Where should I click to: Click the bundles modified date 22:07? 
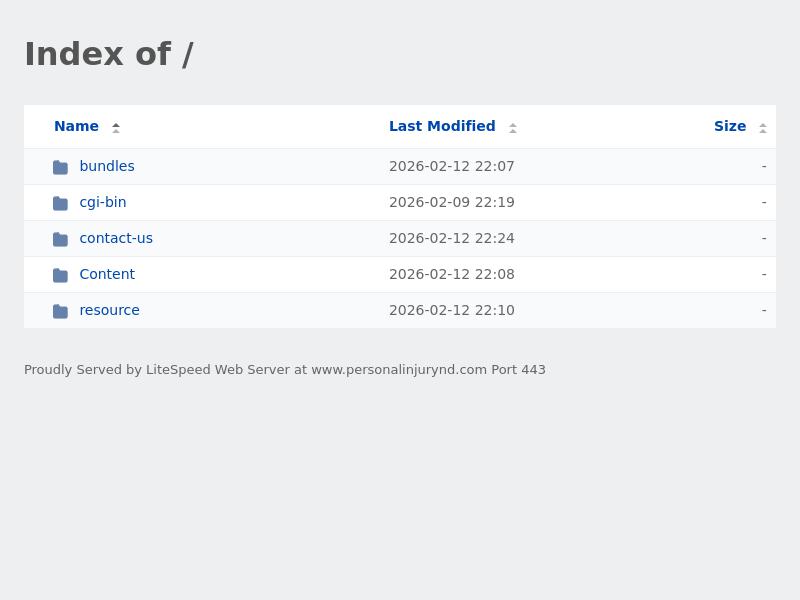[x=452, y=166]
